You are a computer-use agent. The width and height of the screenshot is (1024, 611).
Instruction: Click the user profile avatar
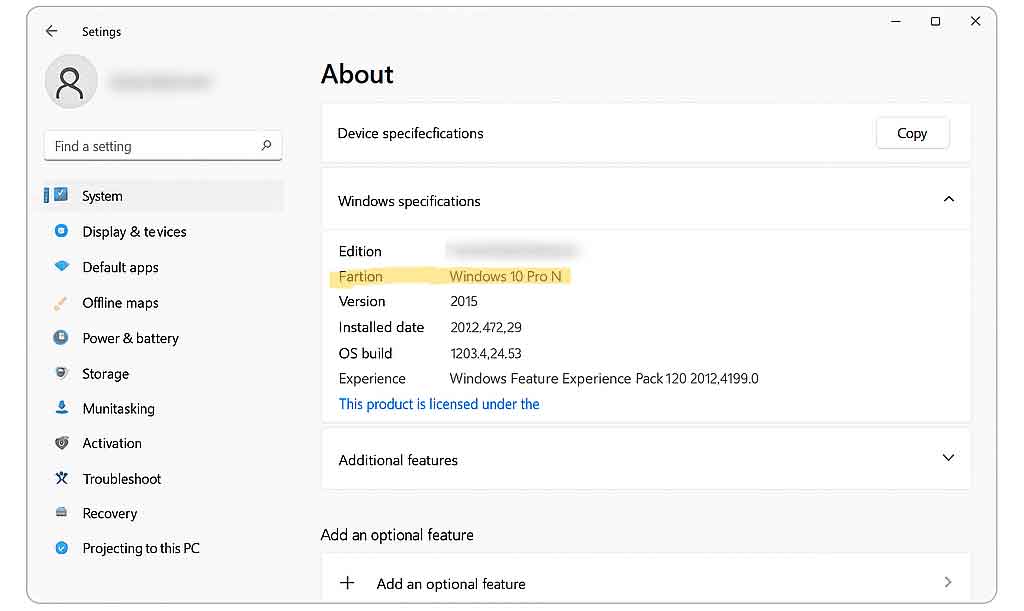click(x=71, y=82)
